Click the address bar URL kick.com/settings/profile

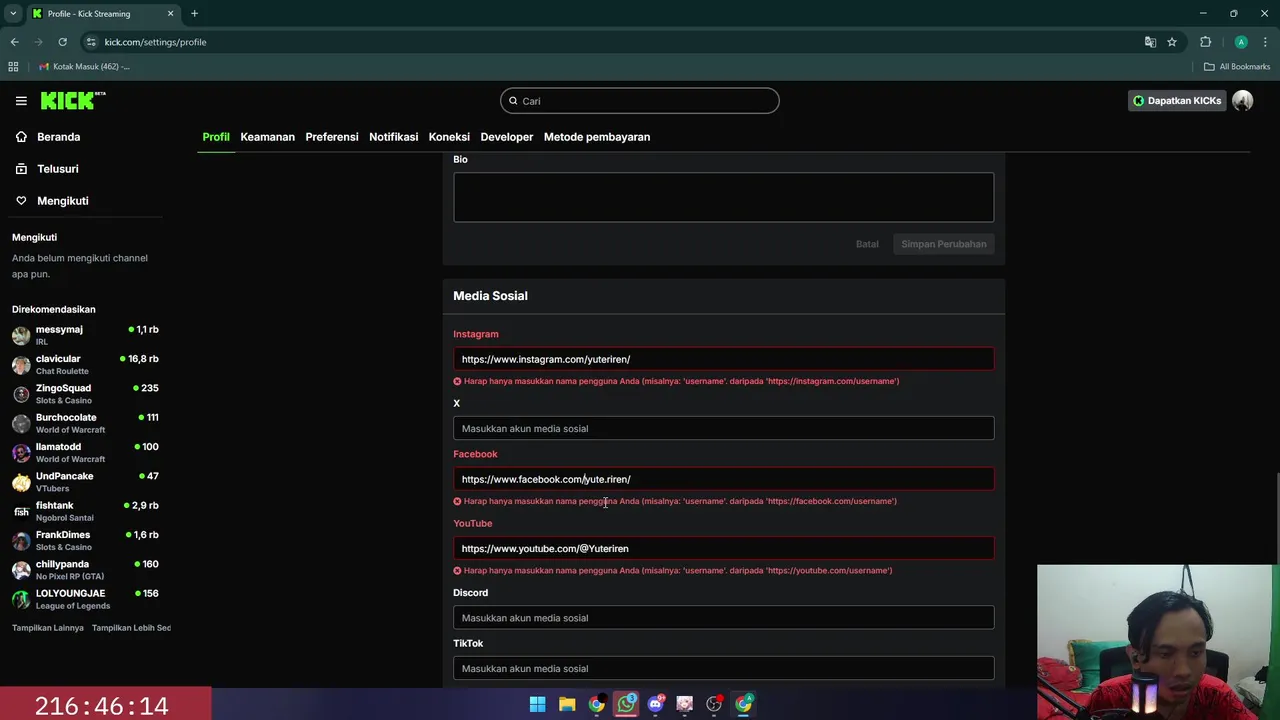click(156, 42)
